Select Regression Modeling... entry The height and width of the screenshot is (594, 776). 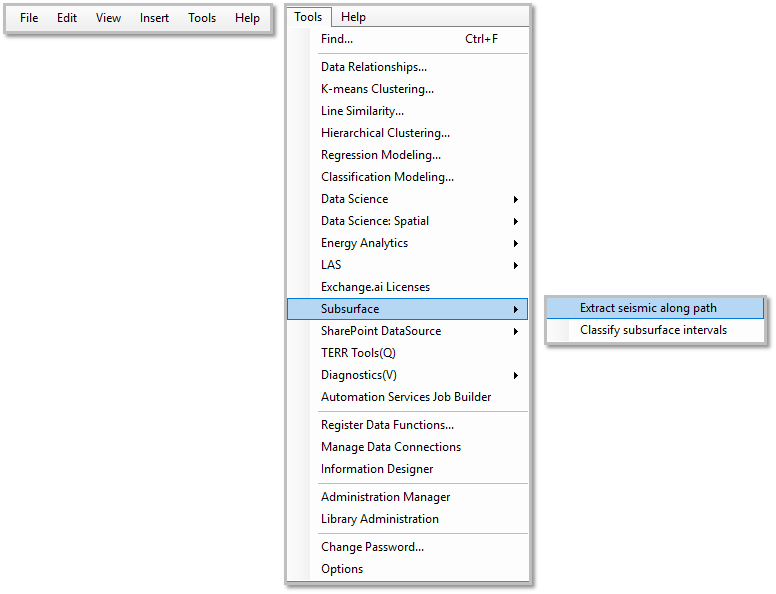408,155
